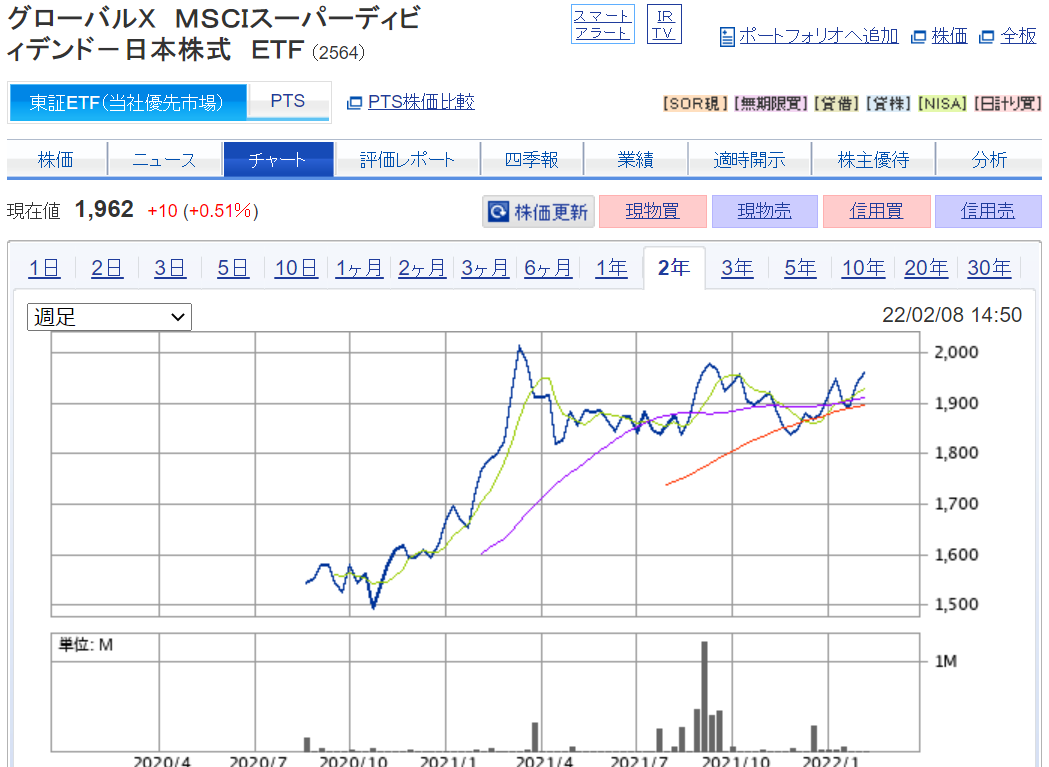Viewport: 1049px width, 767px height.
Task: Click the 信用買 button
Action: coord(876,211)
